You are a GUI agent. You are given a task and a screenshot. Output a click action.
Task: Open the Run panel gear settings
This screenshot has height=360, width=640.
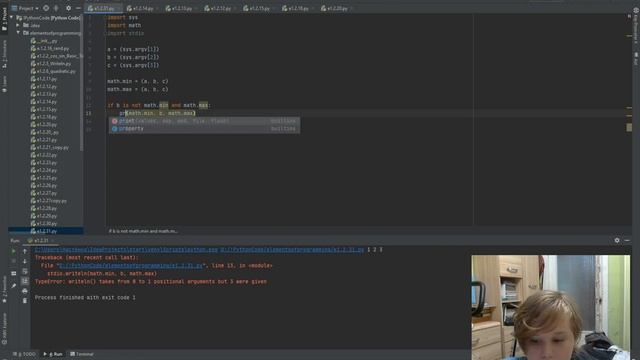point(617,240)
